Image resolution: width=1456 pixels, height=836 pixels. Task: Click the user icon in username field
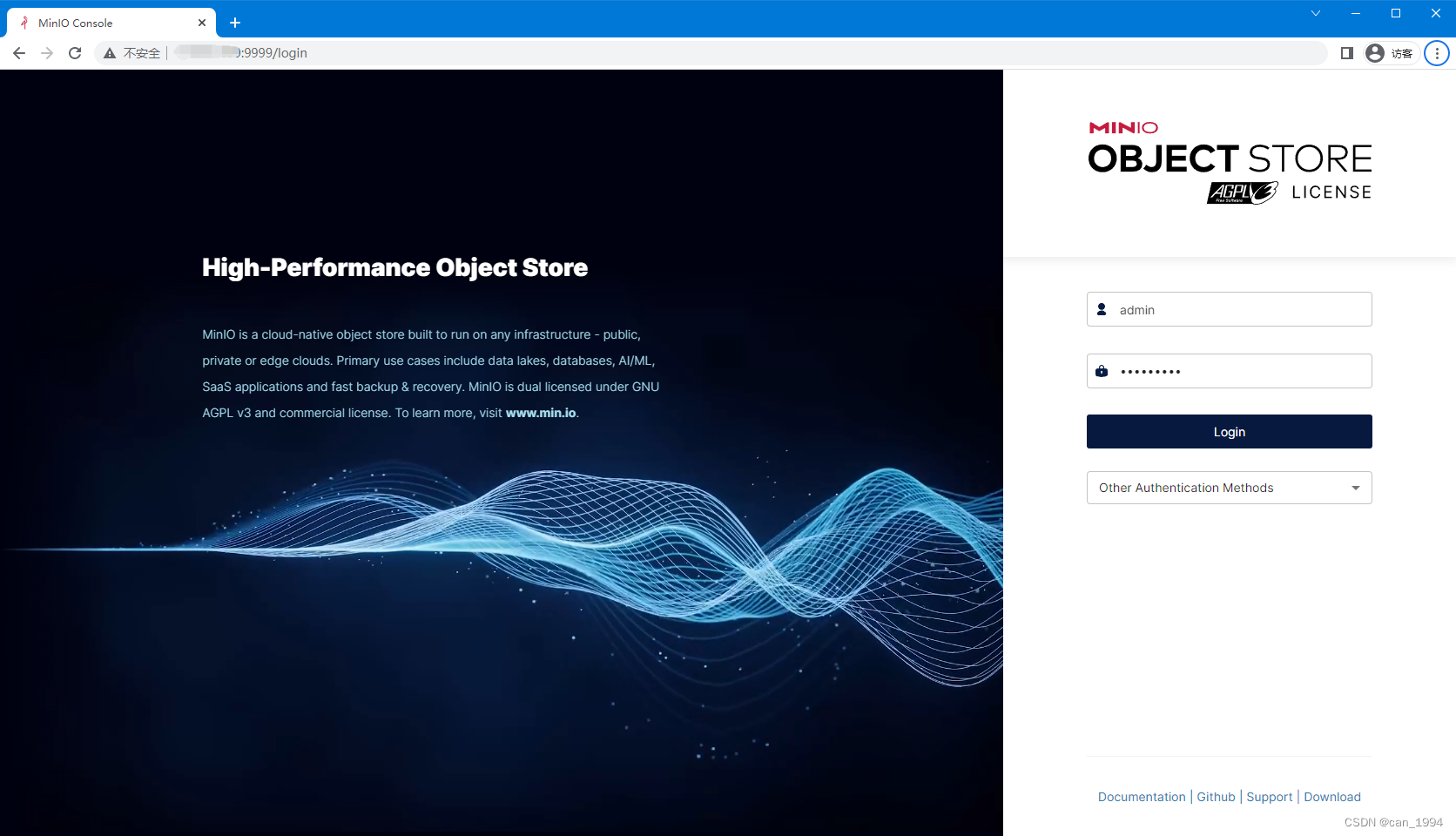click(x=1102, y=309)
